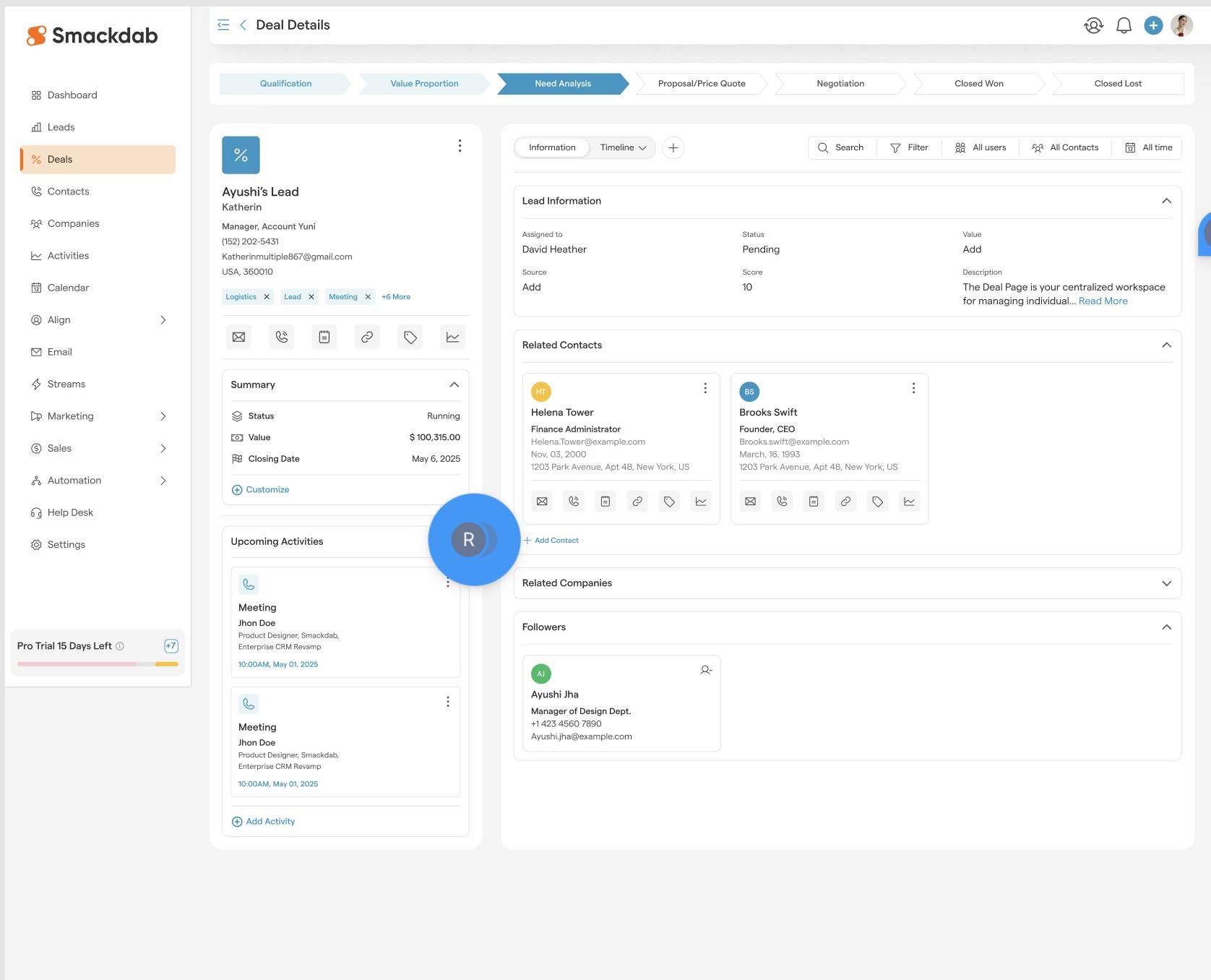1211x980 pixels.
Task: Expand the Related Companies section
Action: [x=1166, y=583]
